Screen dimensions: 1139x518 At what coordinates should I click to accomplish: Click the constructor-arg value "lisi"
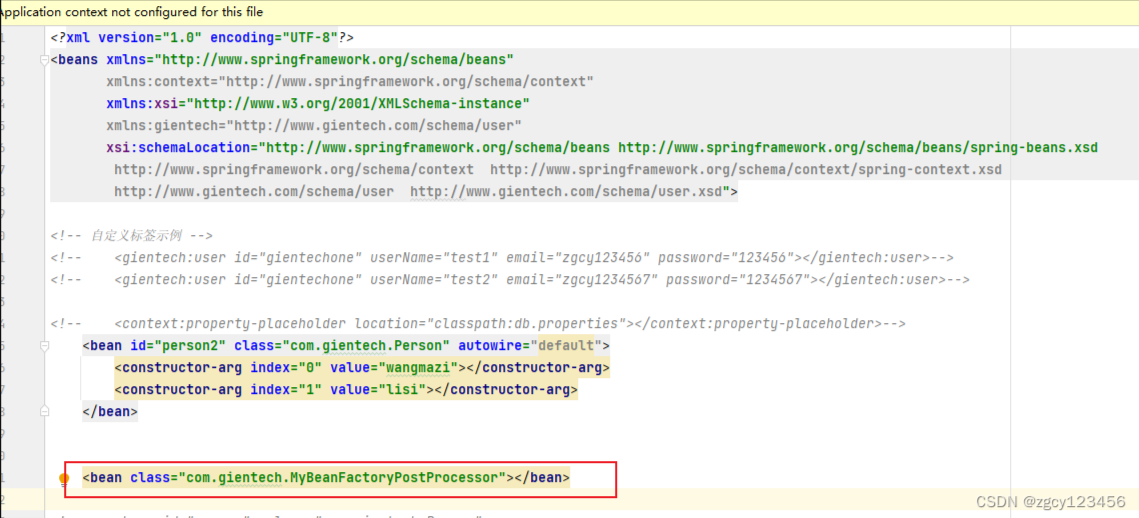point(402,390)
